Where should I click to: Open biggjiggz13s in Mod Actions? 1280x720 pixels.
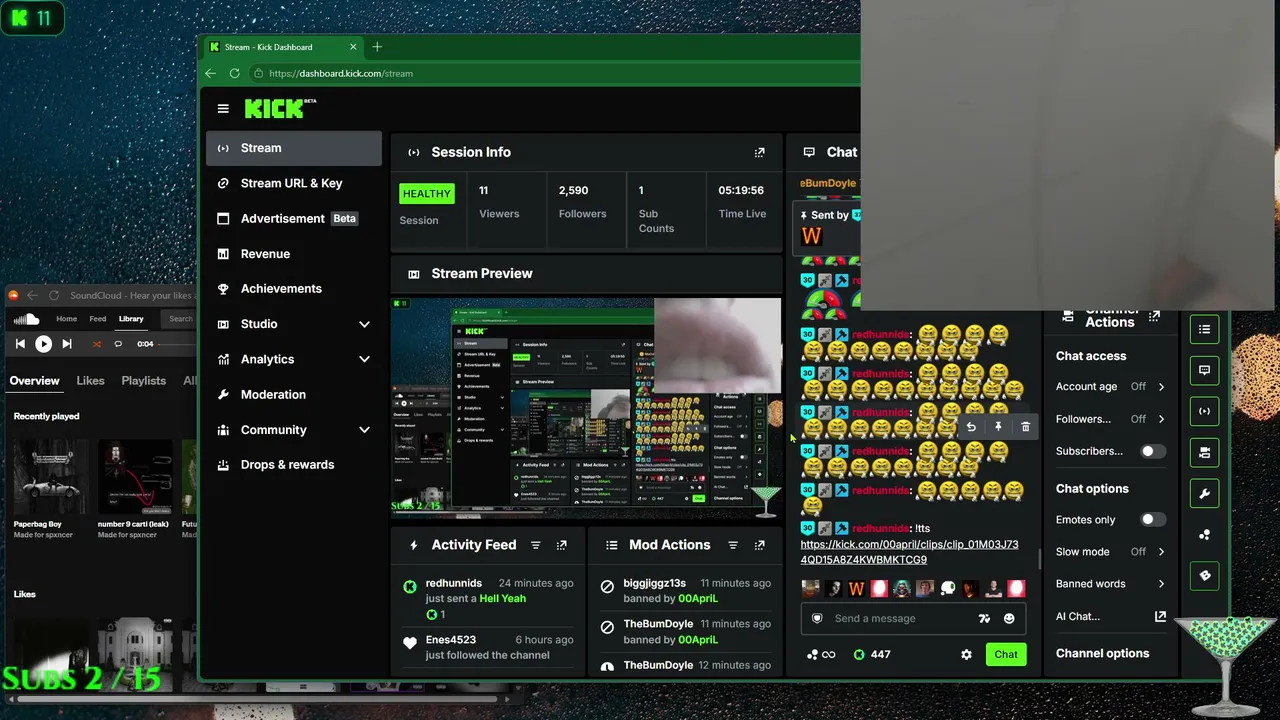click(x=655, y=583)
